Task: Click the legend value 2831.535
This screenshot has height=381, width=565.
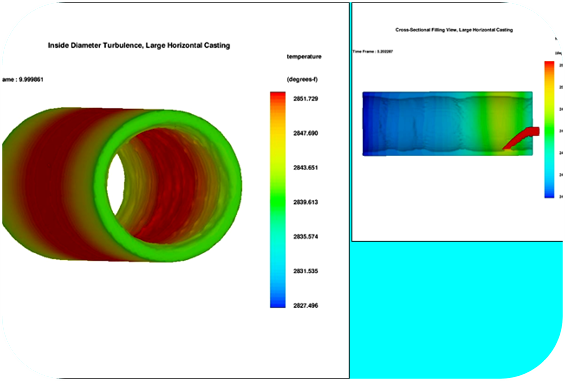Action: (x=306, y=271)
